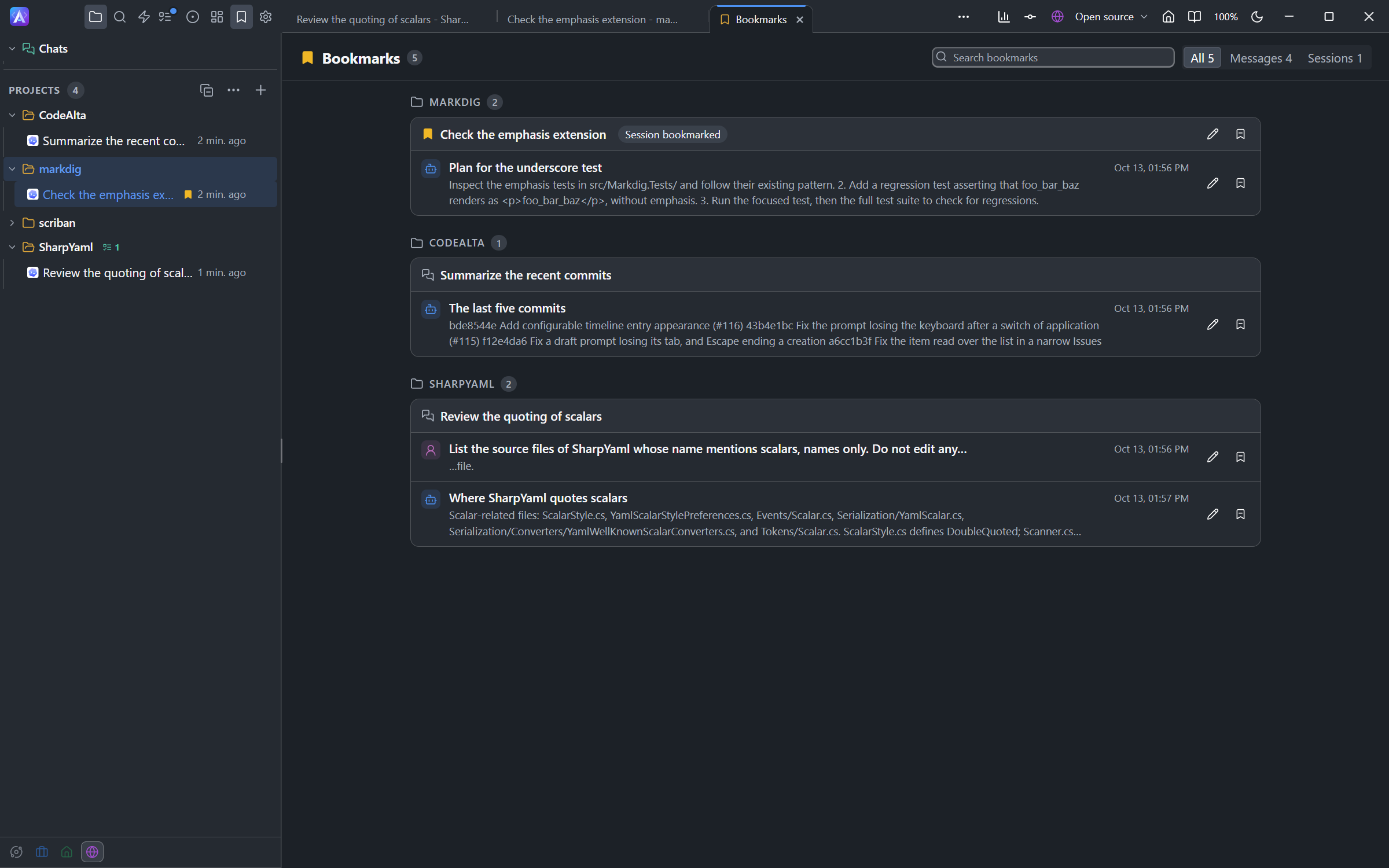1389x868 pixels.
Task: Close the Bookmarks tab
Action: coord(800,20)
